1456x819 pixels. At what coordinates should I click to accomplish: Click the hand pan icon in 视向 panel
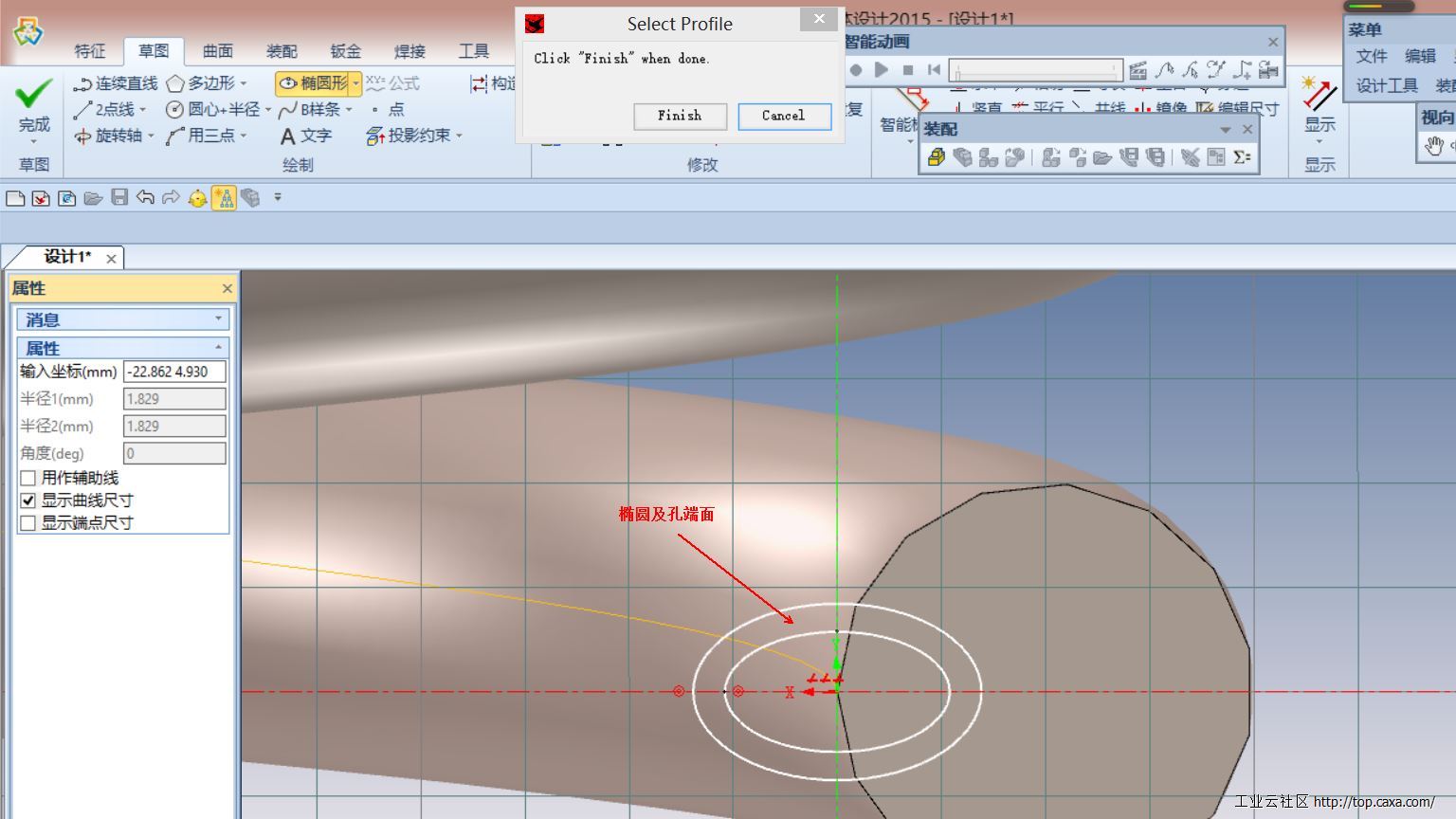(1433, 145)
